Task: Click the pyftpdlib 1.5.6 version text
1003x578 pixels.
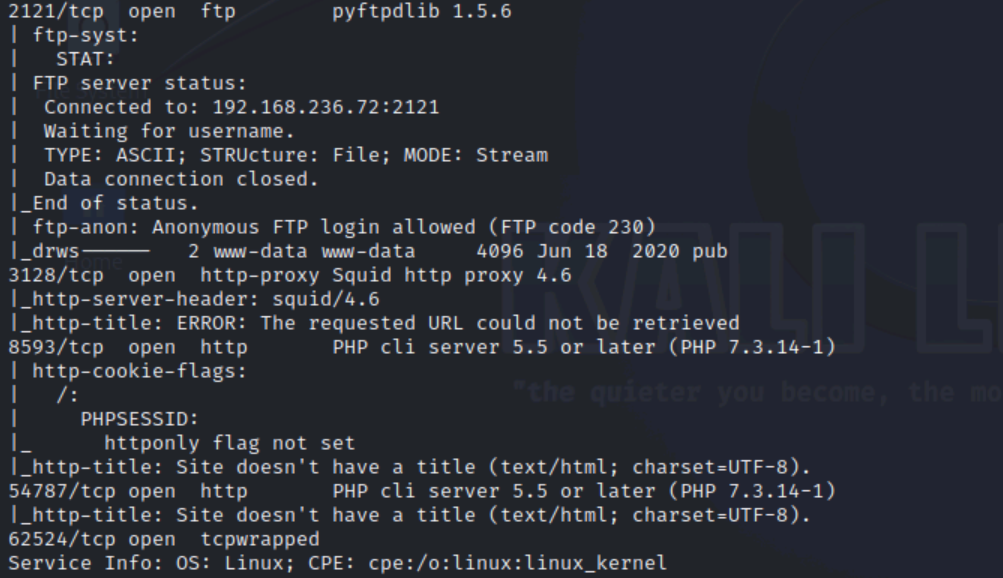Action: 422,12
